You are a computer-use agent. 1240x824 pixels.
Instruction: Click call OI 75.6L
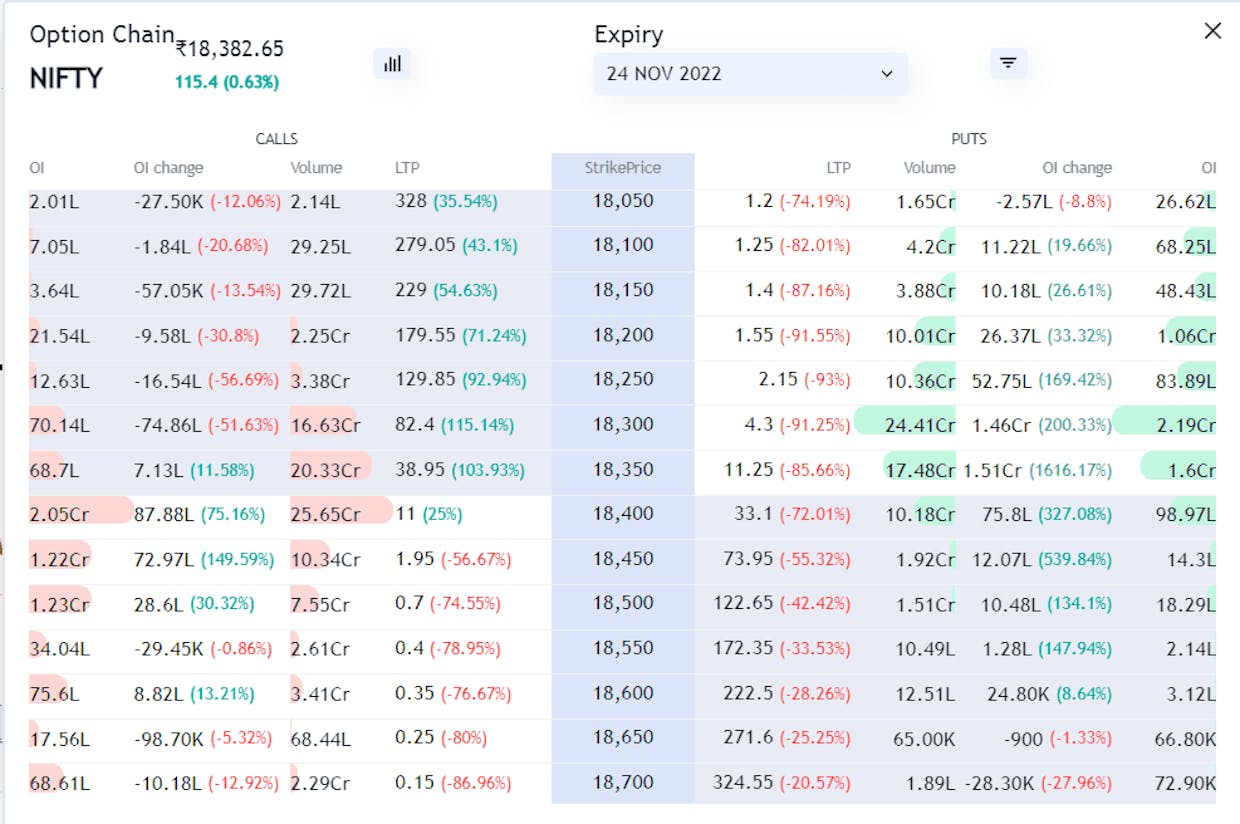[x=54, y=693]
